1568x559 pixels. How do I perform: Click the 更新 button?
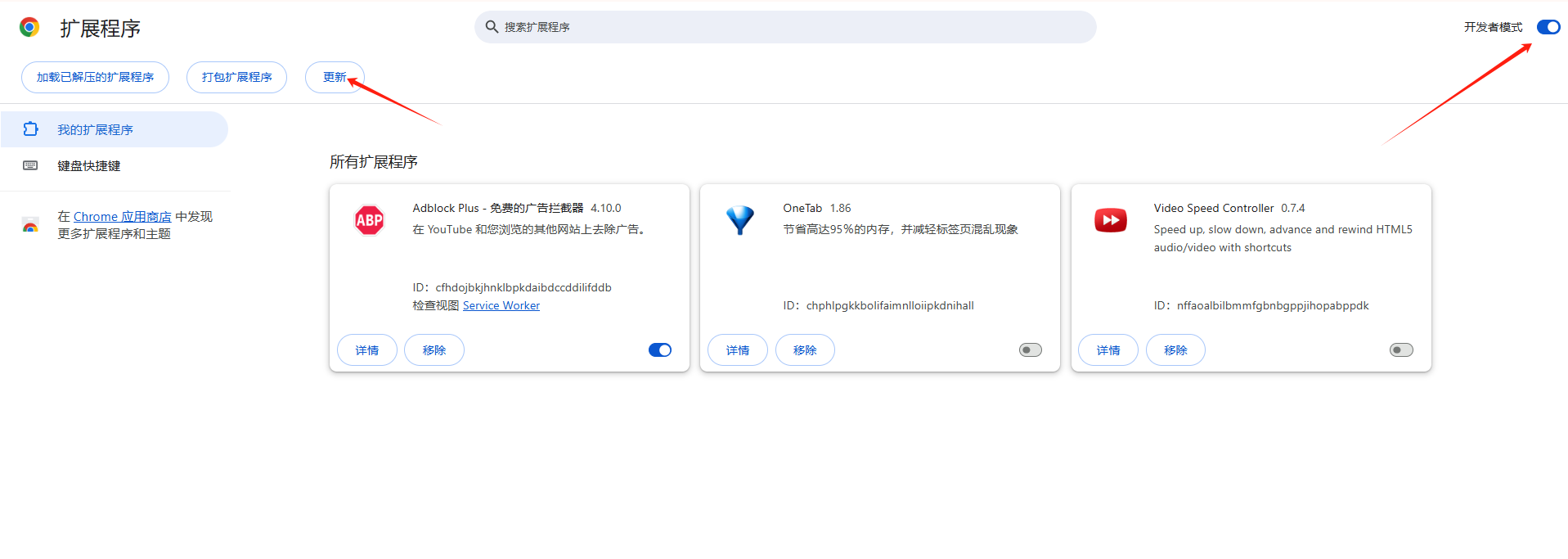click(335, 77)
